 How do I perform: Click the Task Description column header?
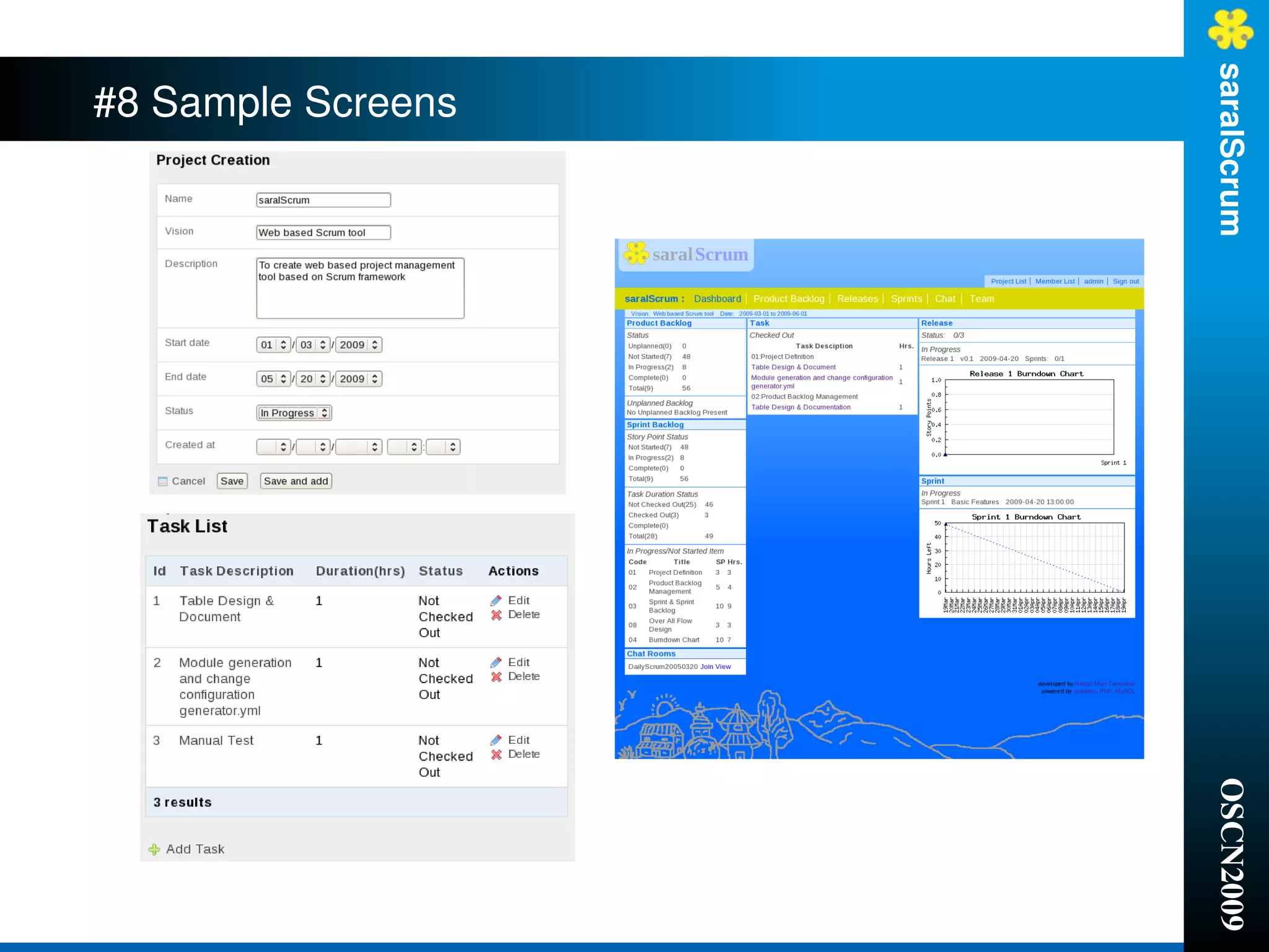click(237, 571)
